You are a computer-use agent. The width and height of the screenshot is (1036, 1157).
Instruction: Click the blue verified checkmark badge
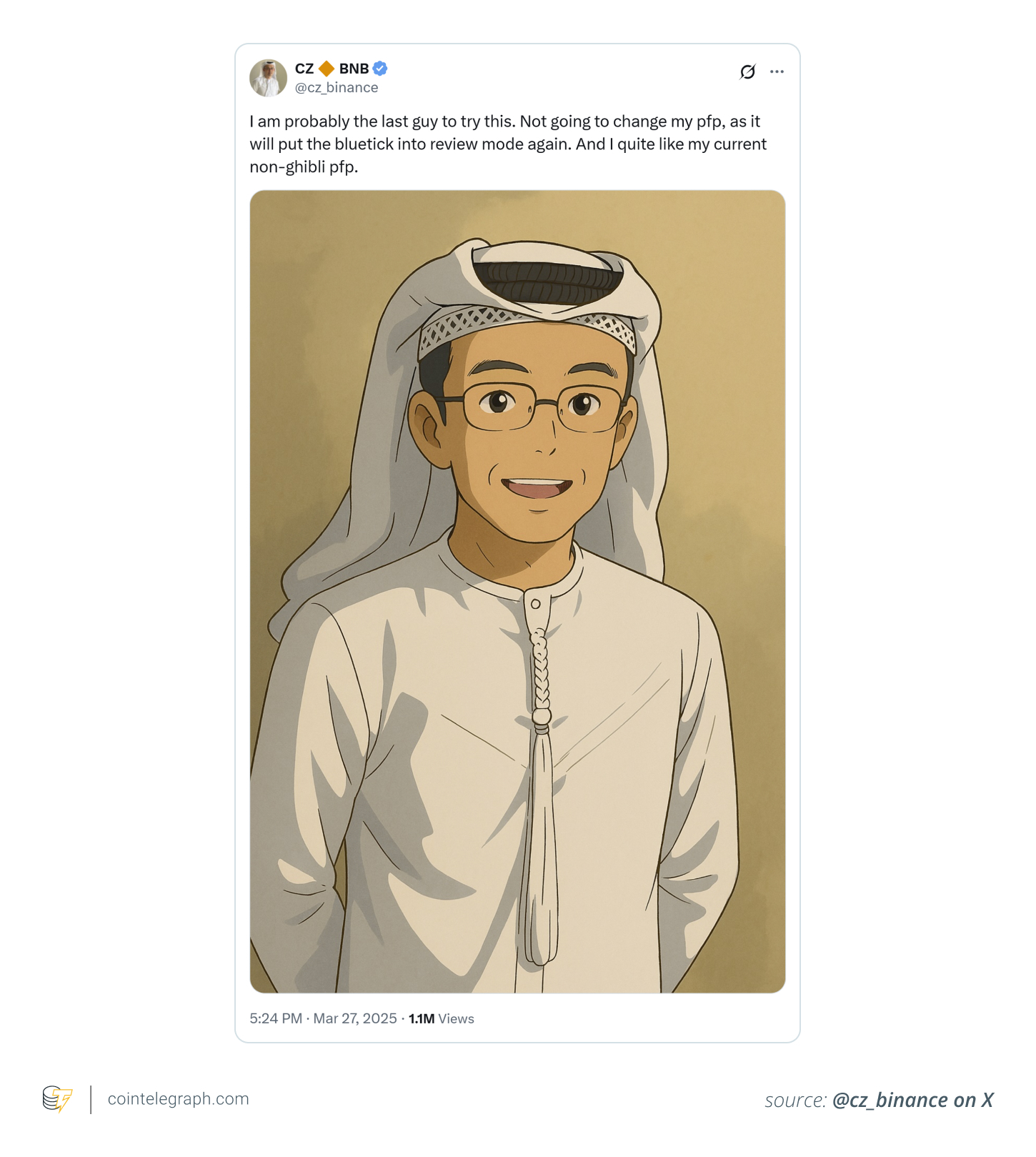tap(379, 69)
